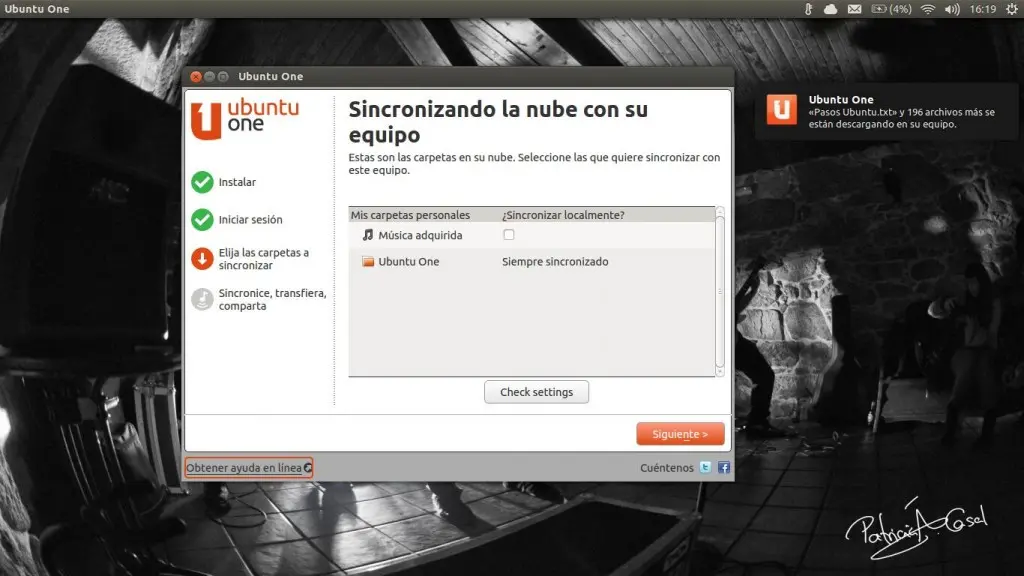Click the Ubuntu One window title bar text
Image resolution: width=1024 pixels, height=576 pixels.
coord(270,76)
